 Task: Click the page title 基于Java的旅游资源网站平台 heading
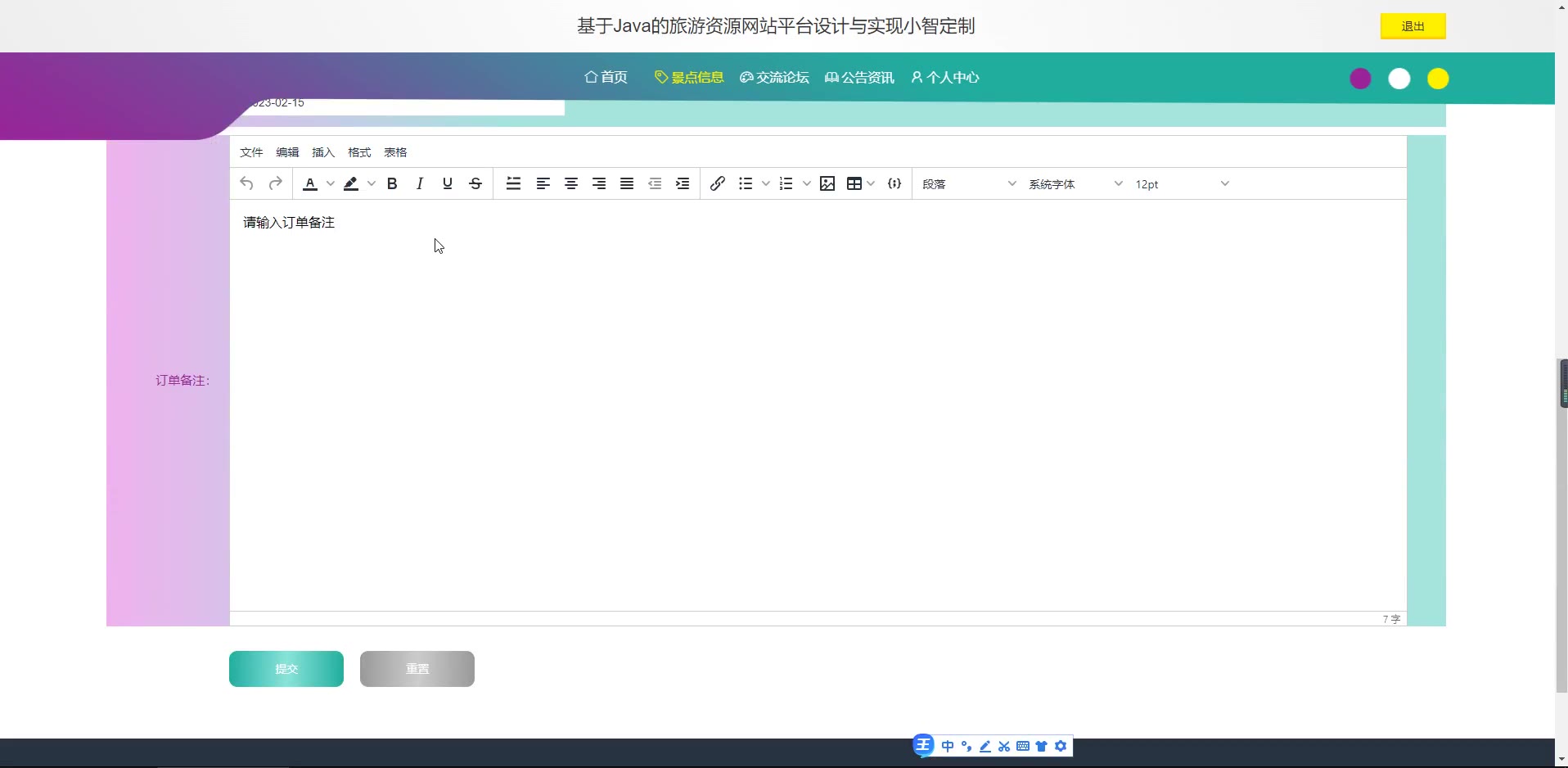[776, 26]
